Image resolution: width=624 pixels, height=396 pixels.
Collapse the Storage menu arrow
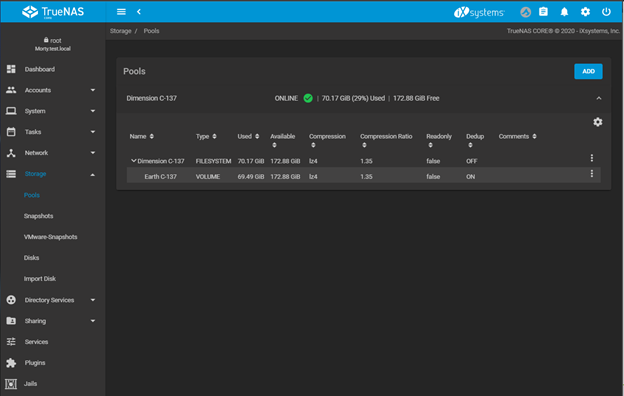tap(93, 174)
